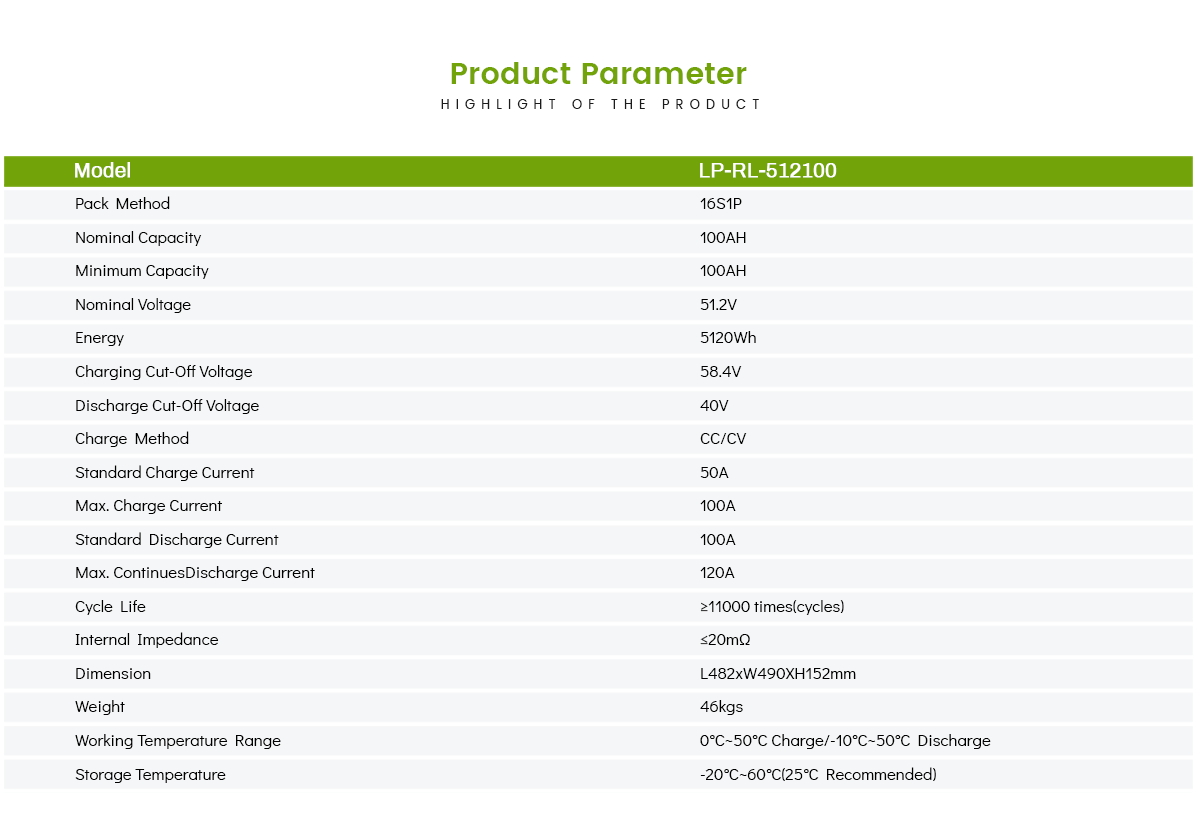
Task: Click the Product Parameter heading
Action: [598, 74]
